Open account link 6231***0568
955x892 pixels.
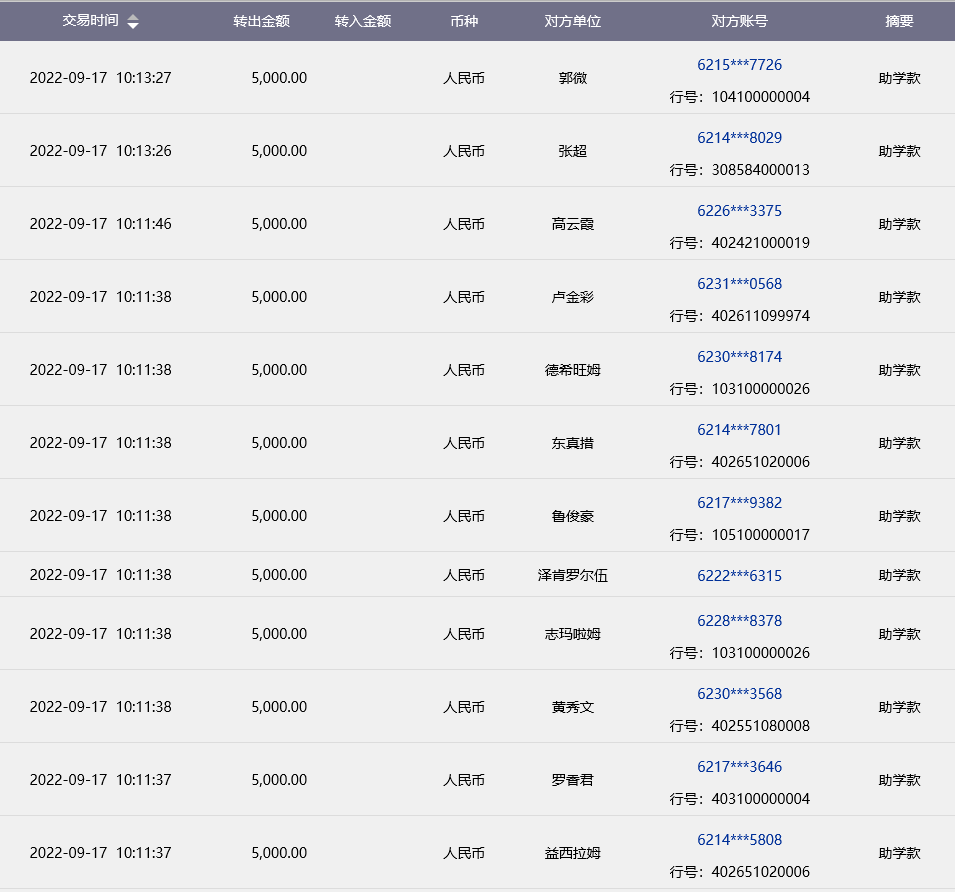click(739, 284)
